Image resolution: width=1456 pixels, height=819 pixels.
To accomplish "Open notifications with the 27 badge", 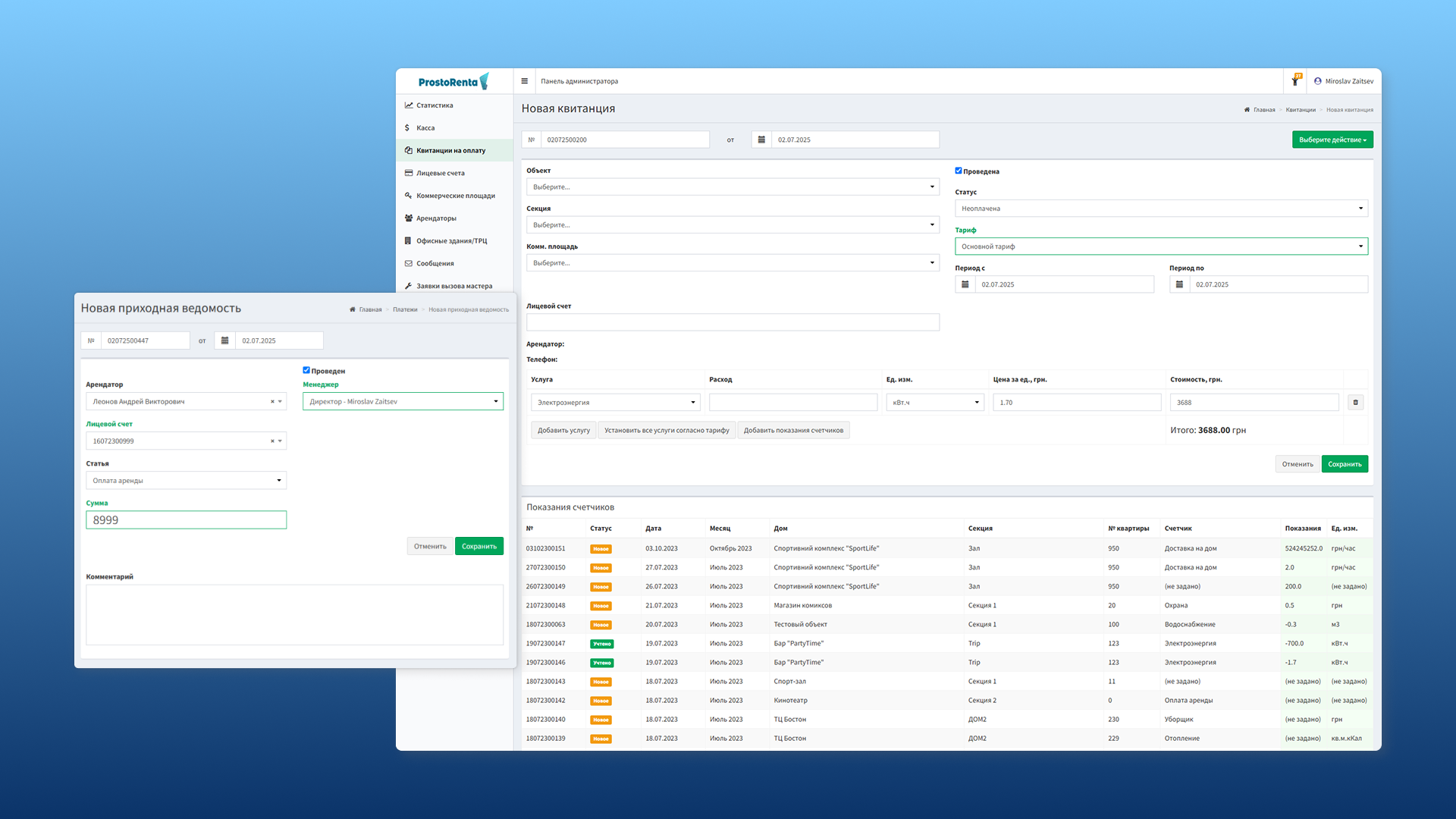I will tap(1295, 80).
